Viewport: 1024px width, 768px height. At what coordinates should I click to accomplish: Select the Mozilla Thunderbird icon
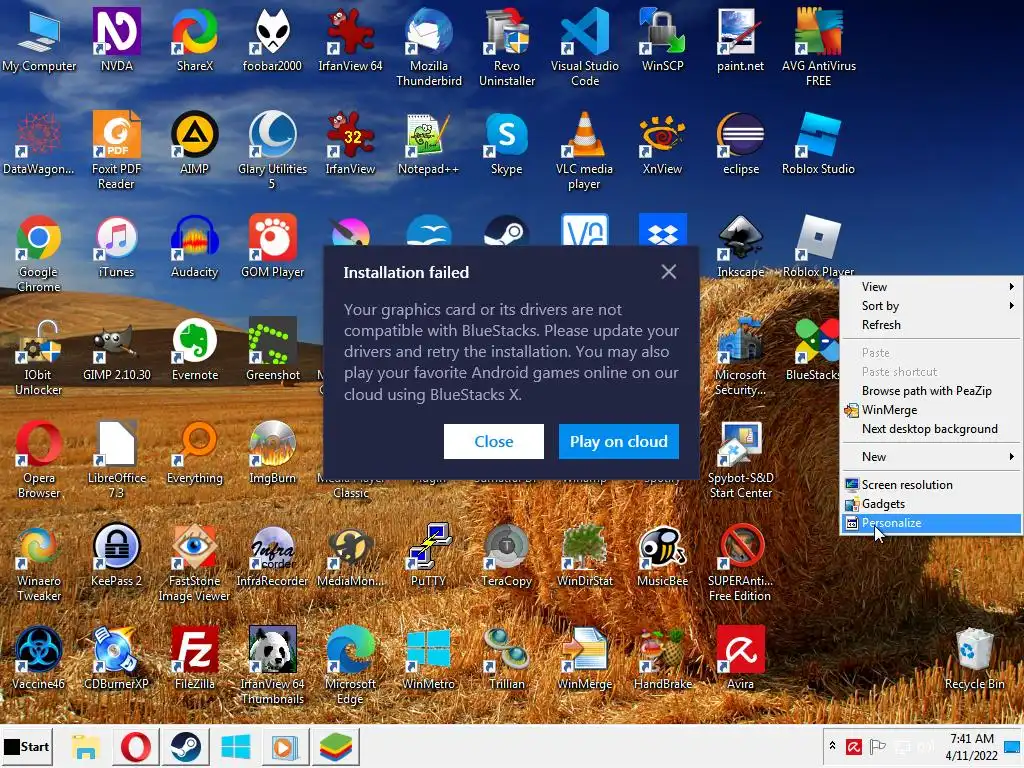[428, 47]
